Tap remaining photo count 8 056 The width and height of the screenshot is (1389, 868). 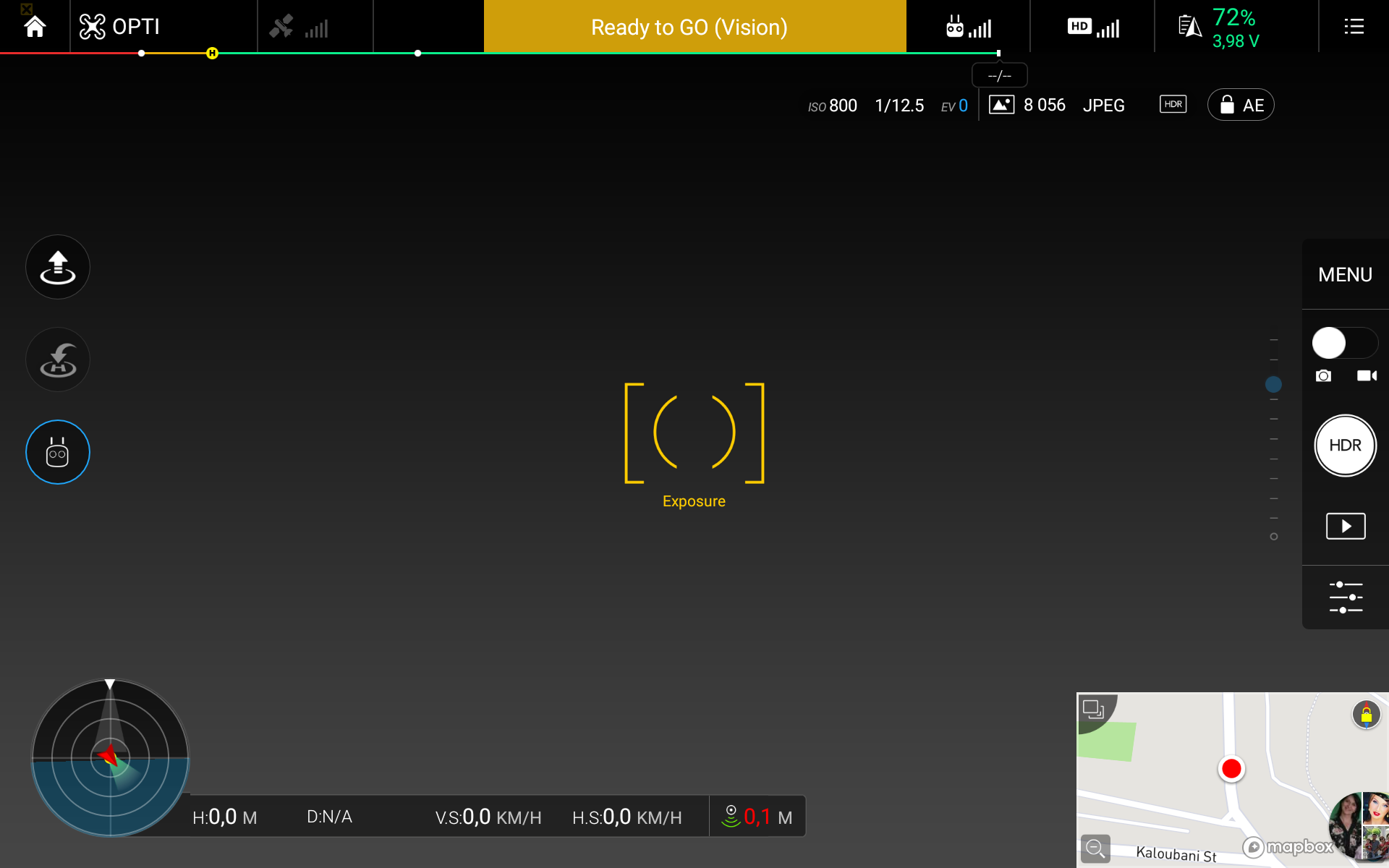pyautogui.click(x=1044, y=105)
